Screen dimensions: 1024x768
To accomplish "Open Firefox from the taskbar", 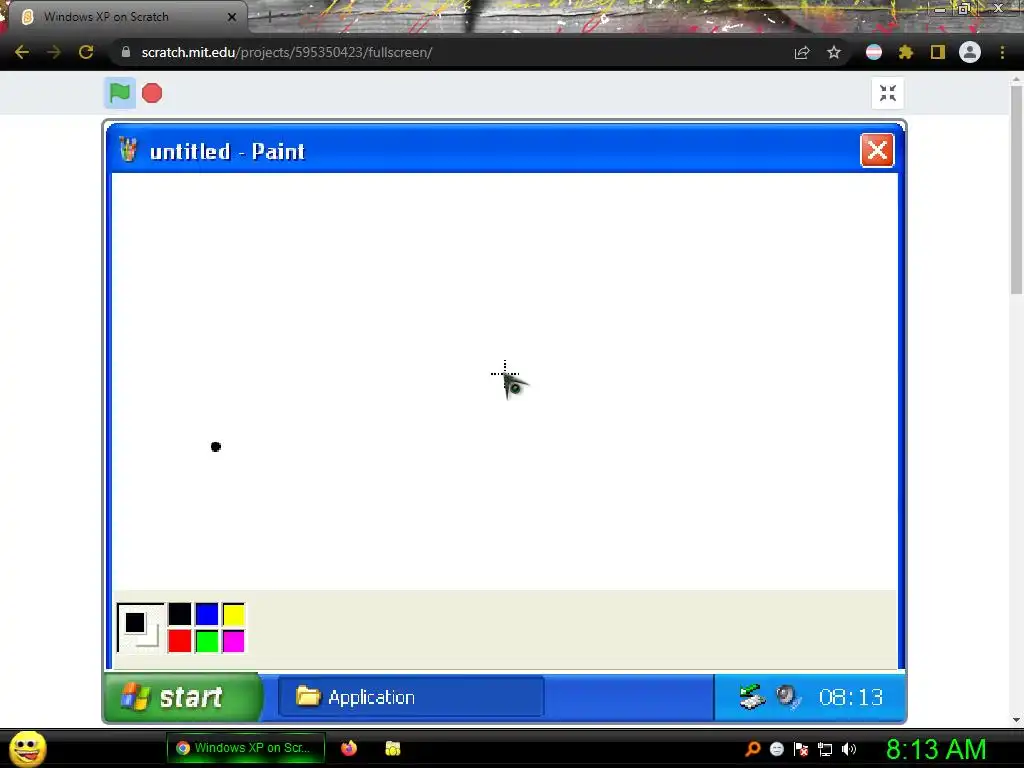I will point(349,748).
